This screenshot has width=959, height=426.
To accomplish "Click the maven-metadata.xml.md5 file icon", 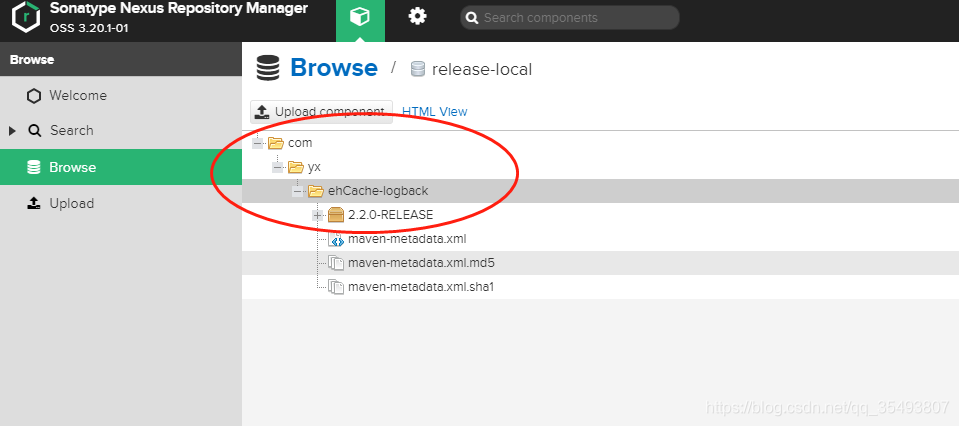I will point(336,263).
